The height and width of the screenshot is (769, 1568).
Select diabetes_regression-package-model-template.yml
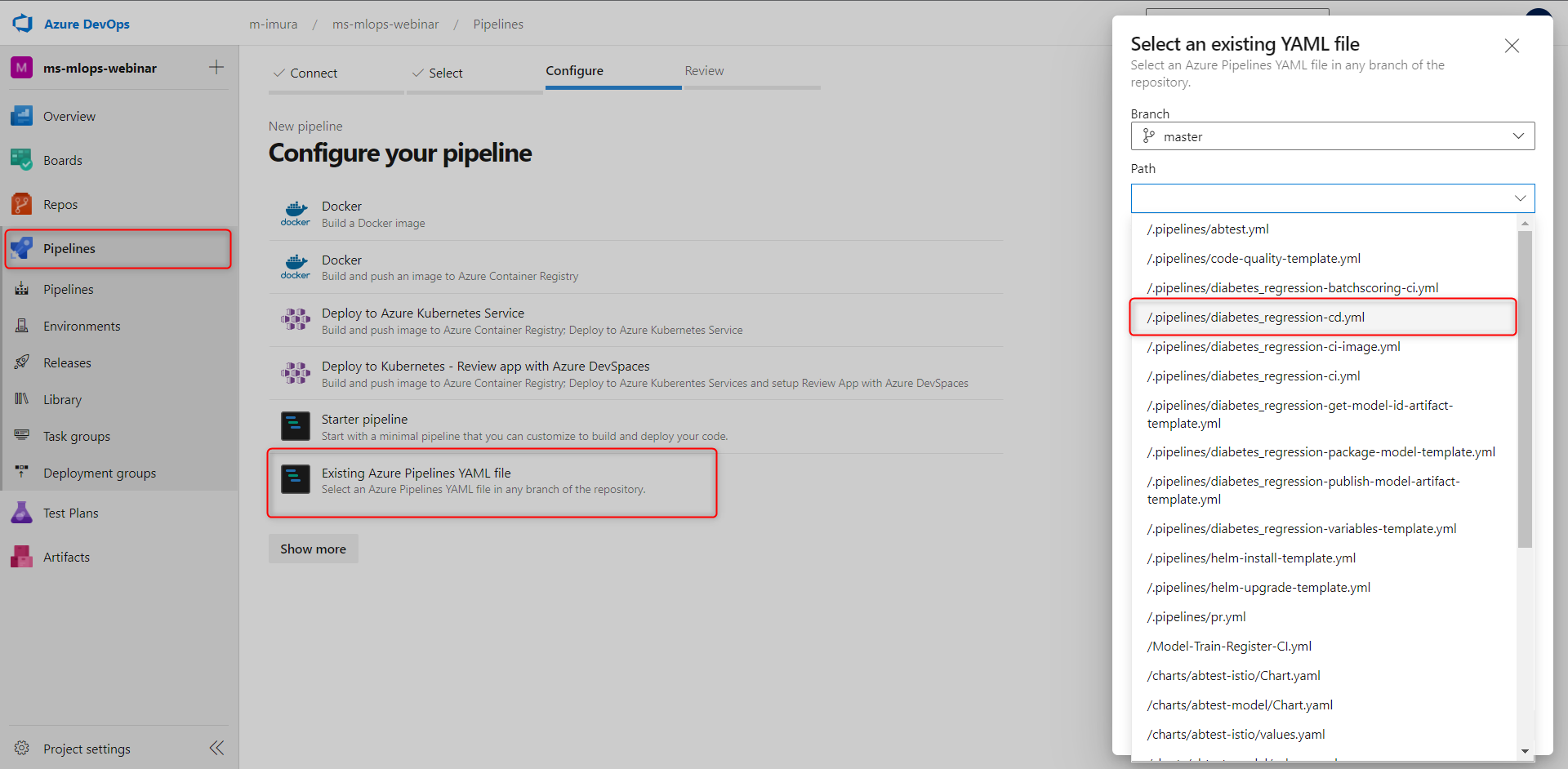point(1324,452)
